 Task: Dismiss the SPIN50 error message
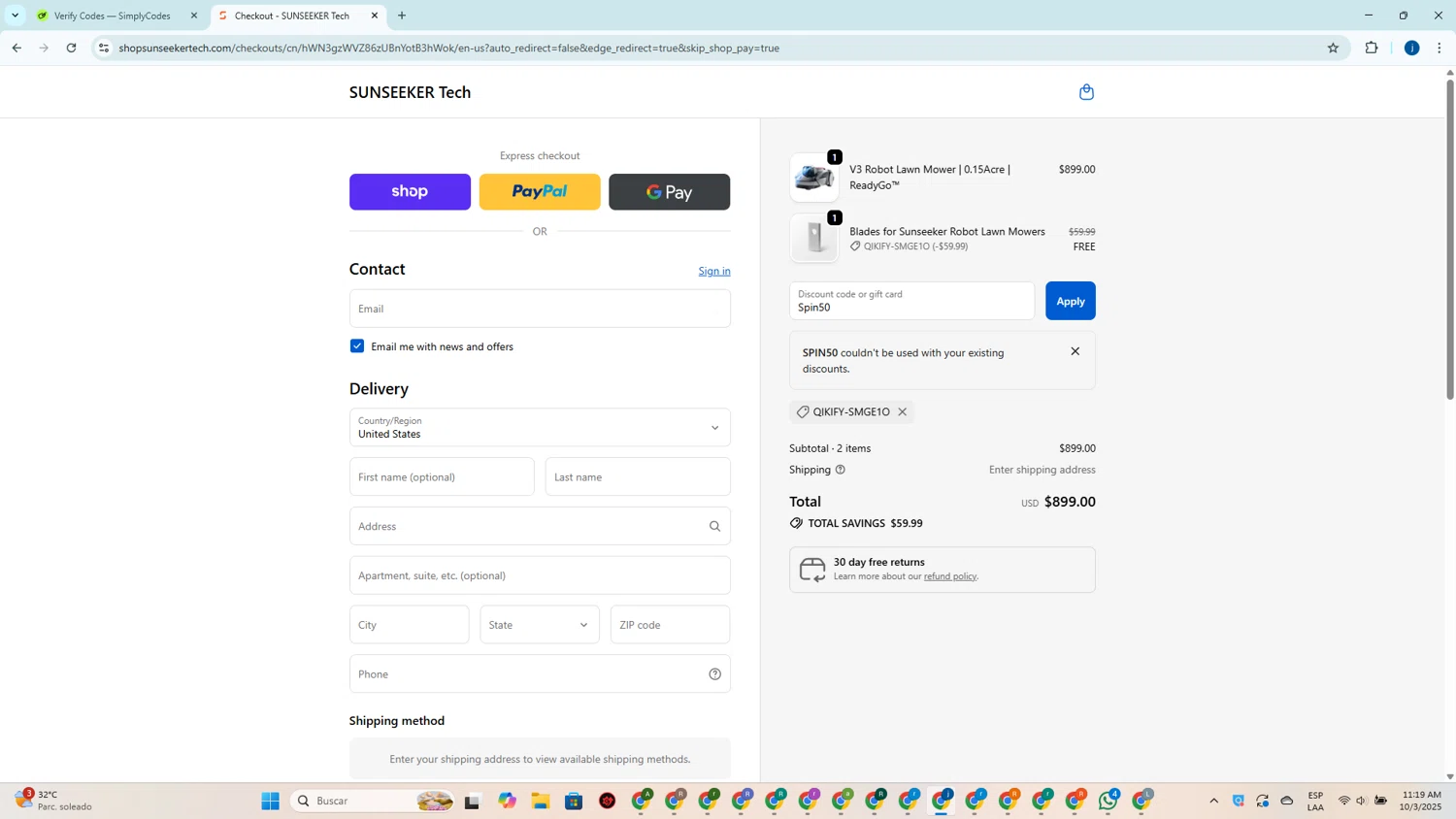point(1075,351)
